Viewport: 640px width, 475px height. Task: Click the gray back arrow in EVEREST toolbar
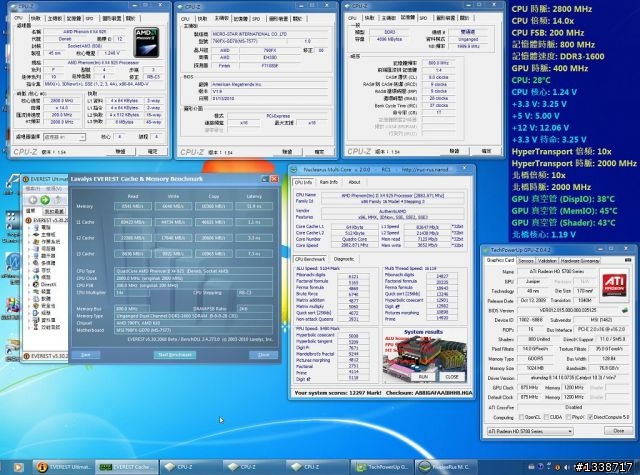click(33, 200)
